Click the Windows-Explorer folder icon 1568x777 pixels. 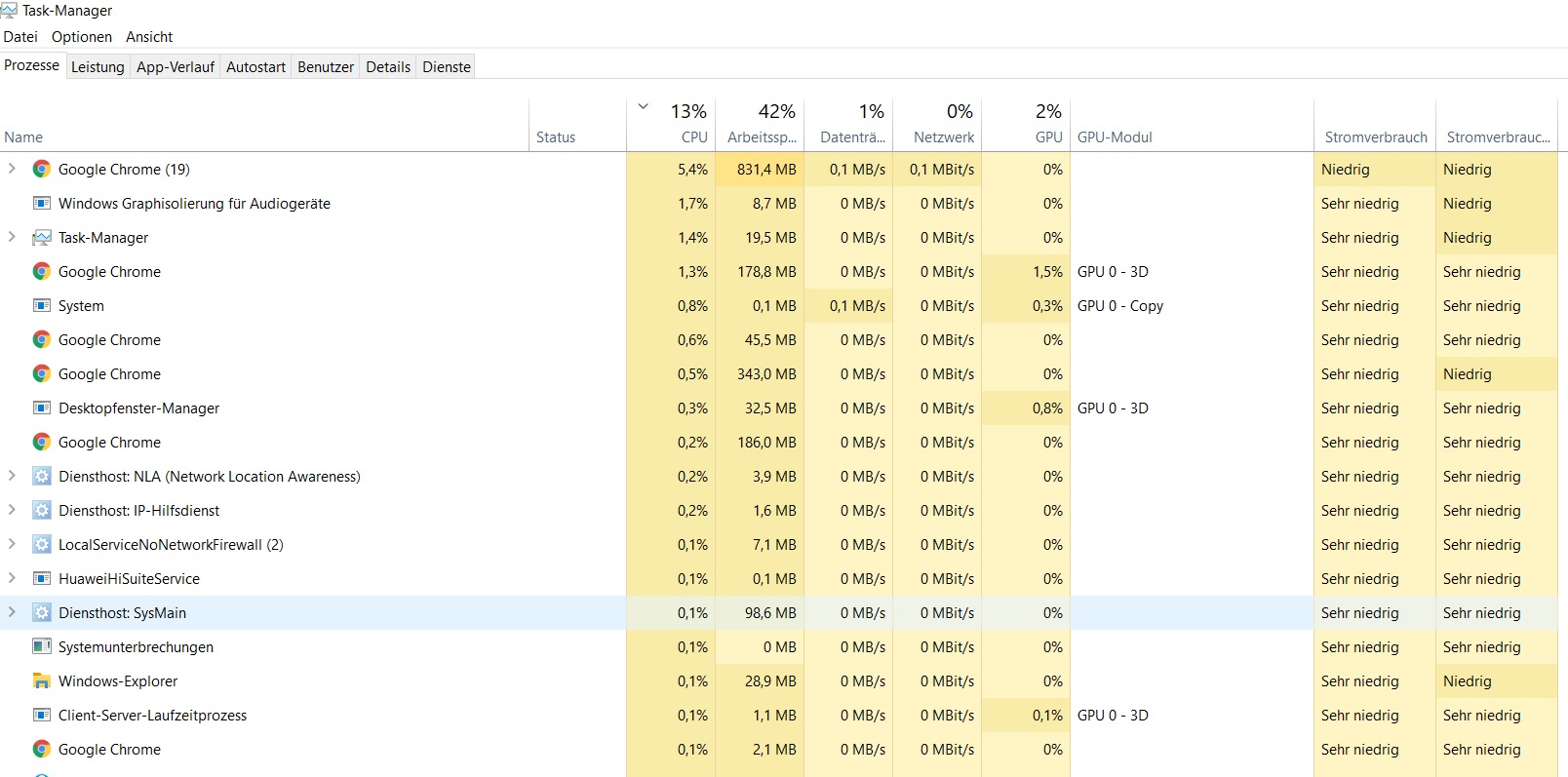pos(42,680)
